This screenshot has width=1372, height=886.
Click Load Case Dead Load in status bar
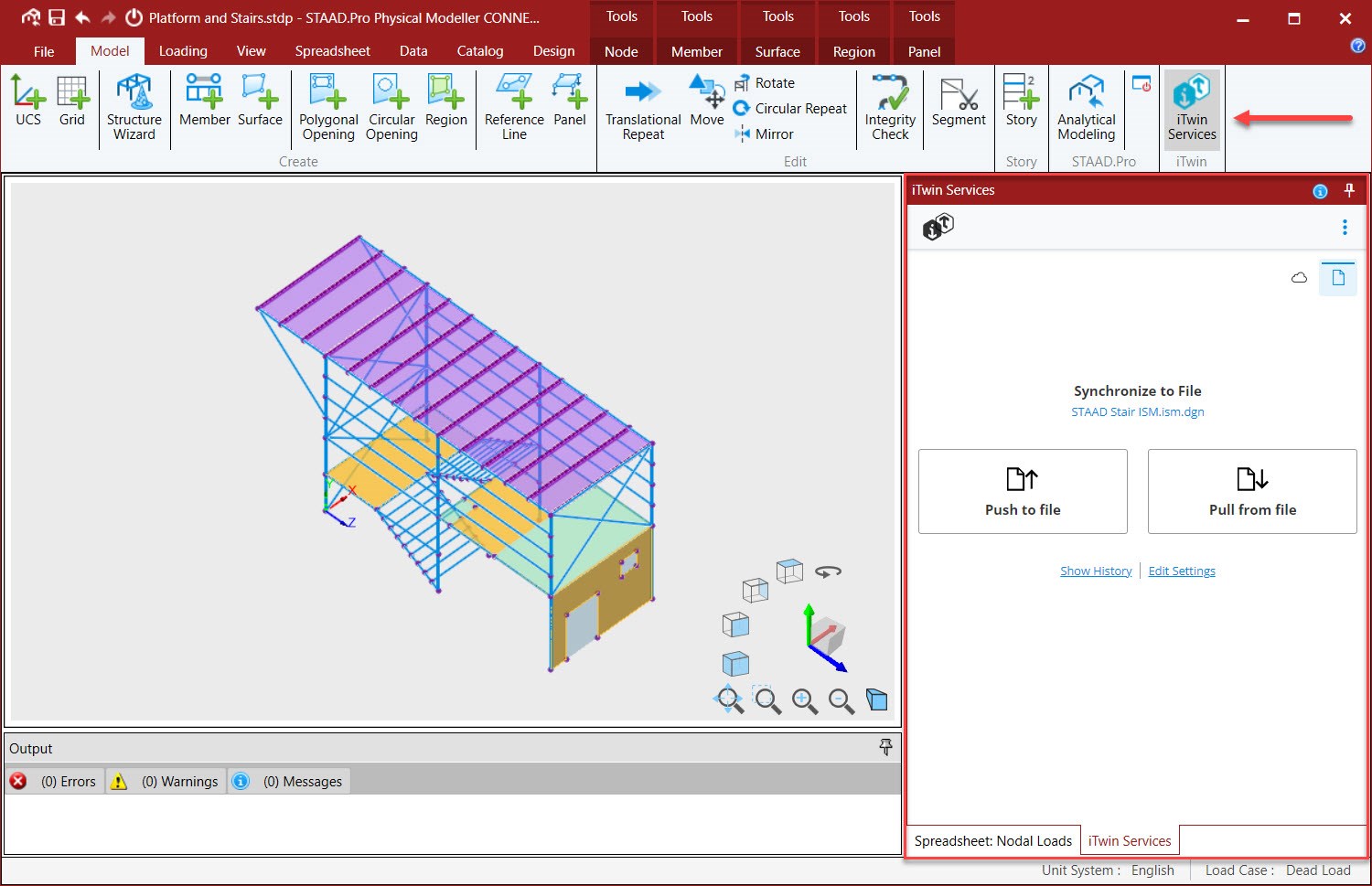tap(1278, 871)
